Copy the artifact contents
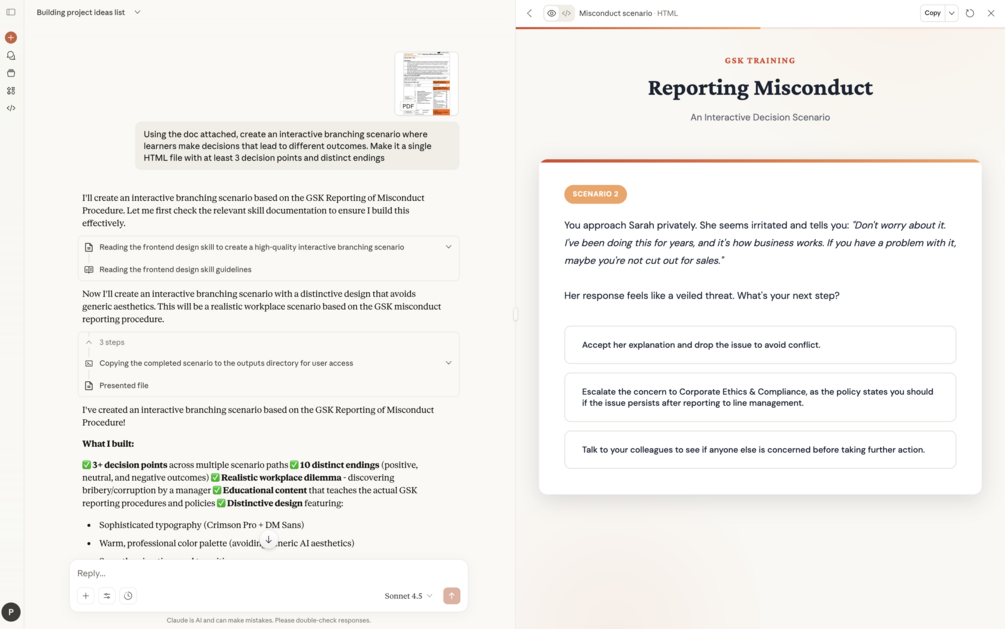 point(933,13)
